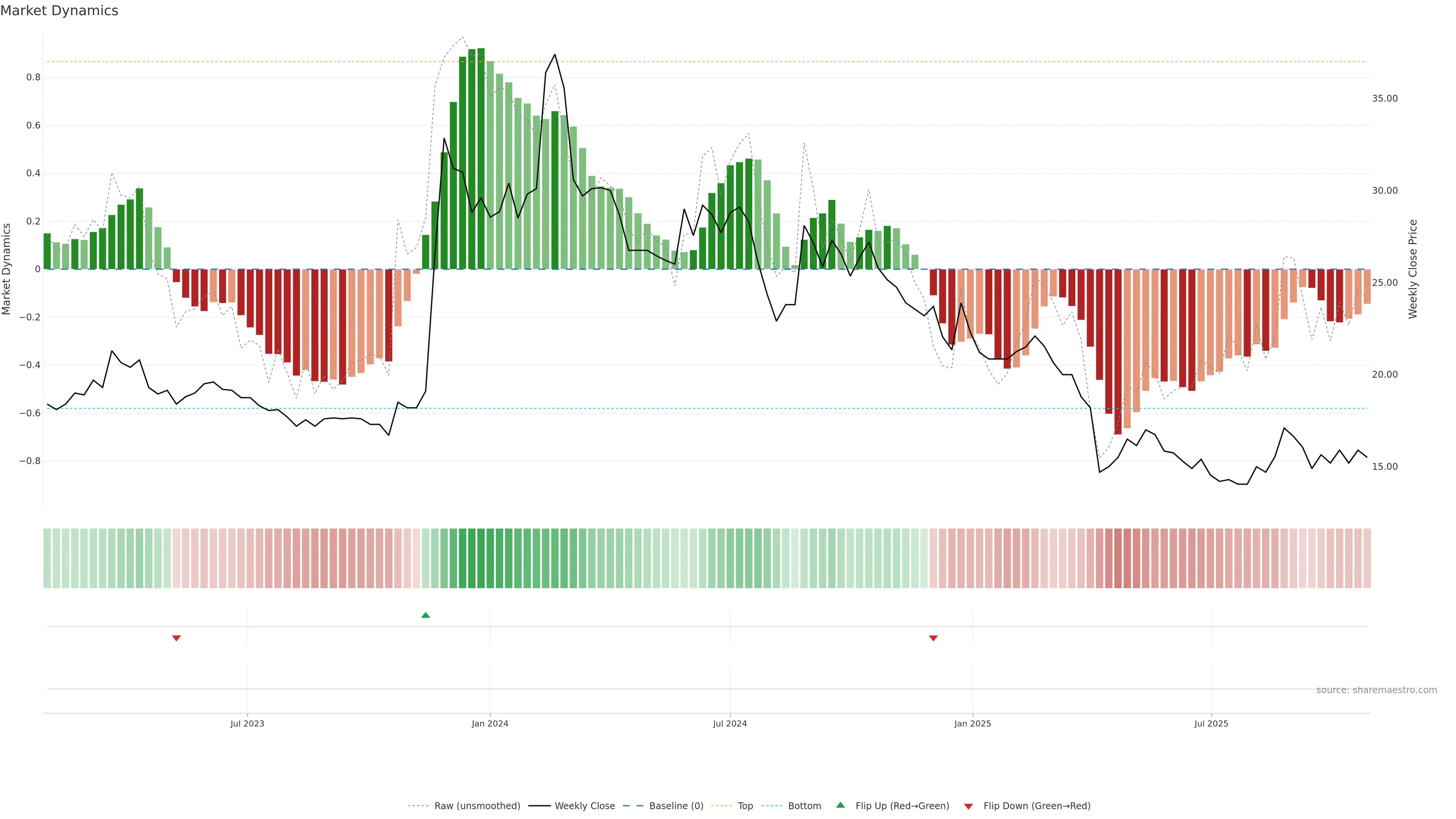Click the Jul 2023 axis label

pos(247,723)
